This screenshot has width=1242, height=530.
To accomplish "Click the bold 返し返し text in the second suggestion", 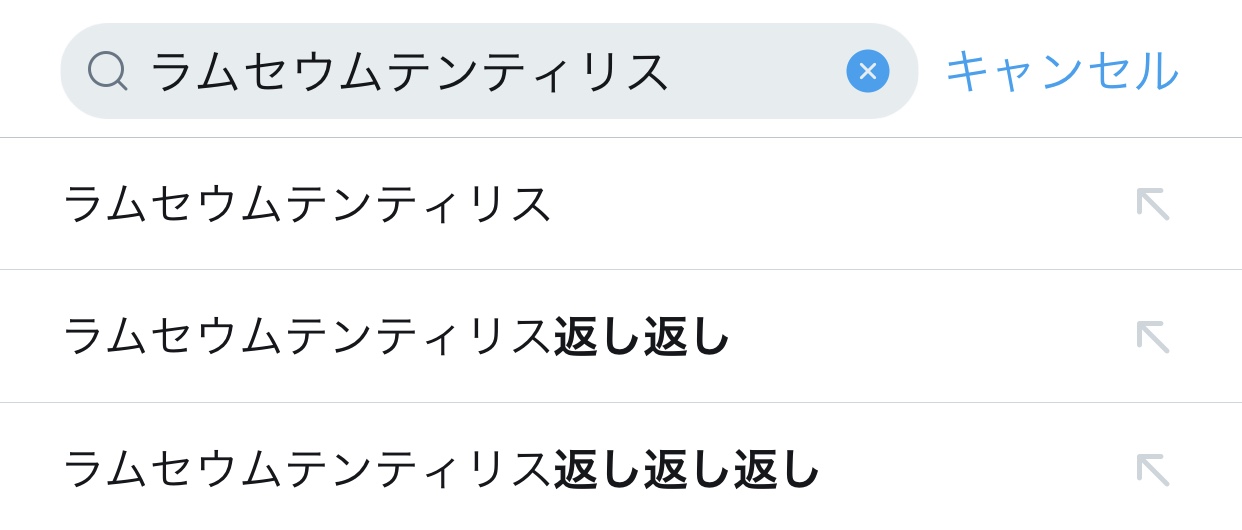I will 642,336.
